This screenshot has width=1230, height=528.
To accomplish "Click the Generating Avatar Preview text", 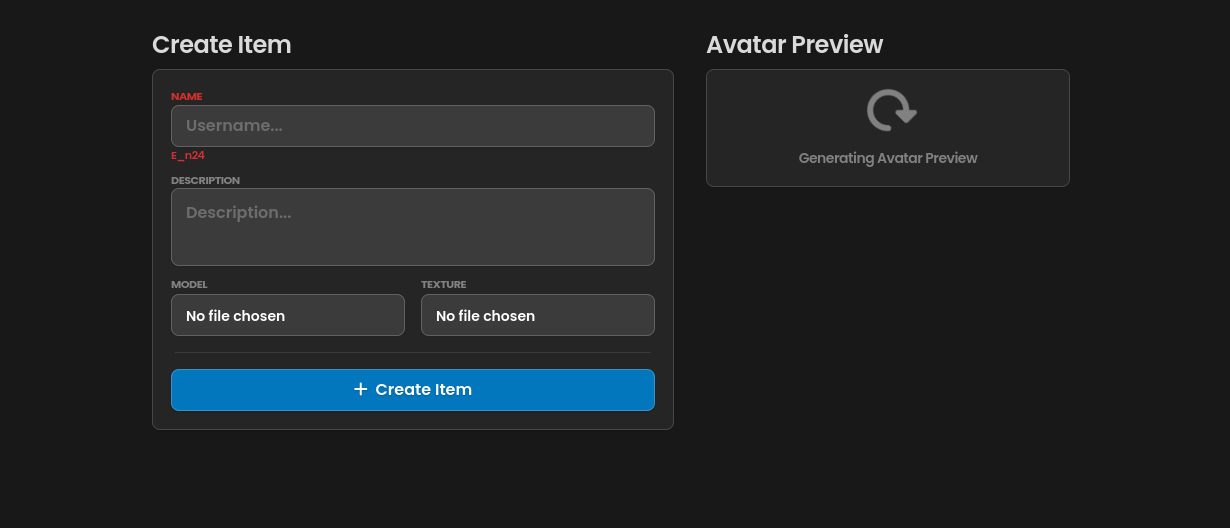I will coord(887,158).
